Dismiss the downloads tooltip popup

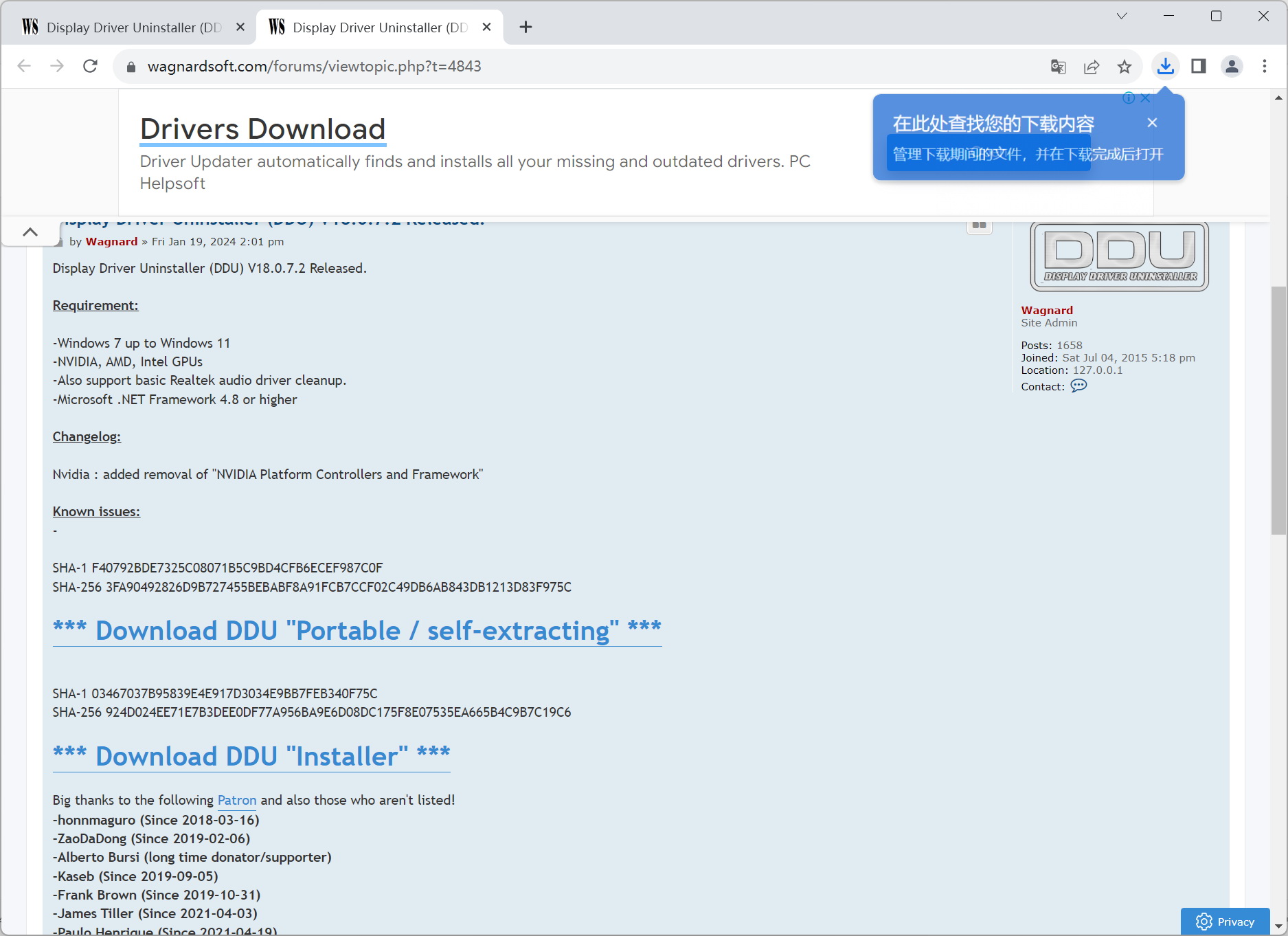pyautogui.click(x=1152, y=122)
